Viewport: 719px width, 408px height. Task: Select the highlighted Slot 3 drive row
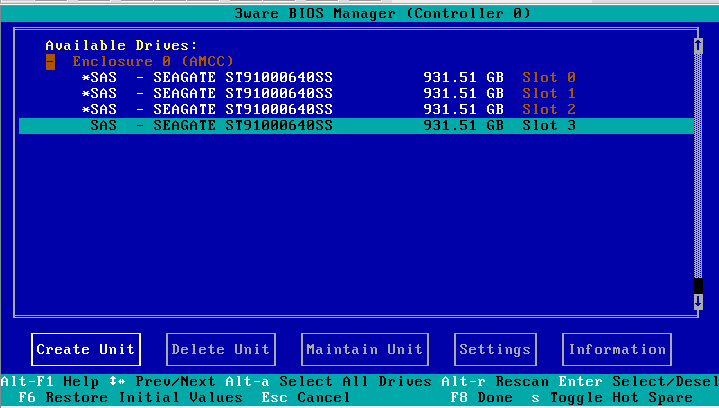(355, 126)
